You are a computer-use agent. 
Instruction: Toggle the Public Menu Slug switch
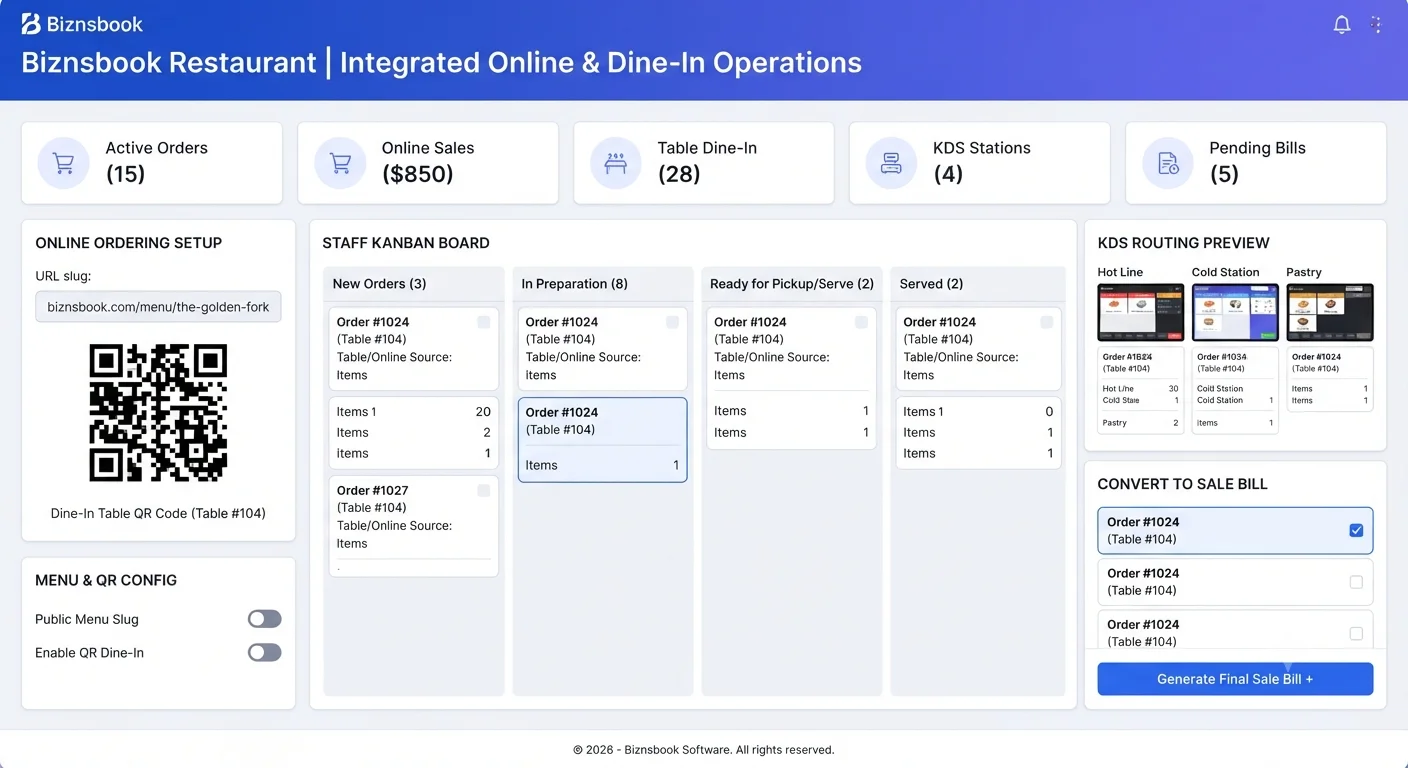tap(265, 619)
